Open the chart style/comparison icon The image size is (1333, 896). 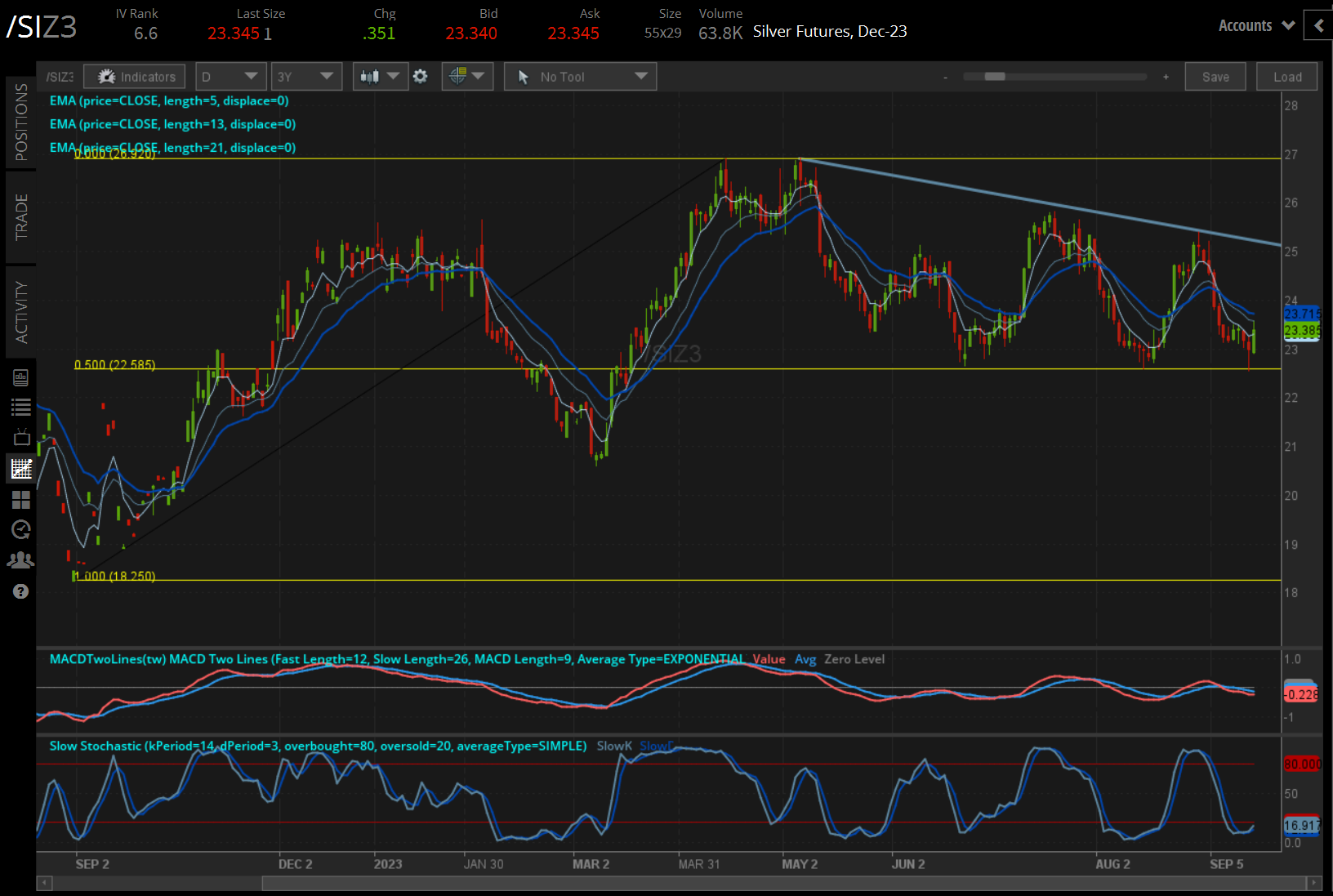coord(461,76)
